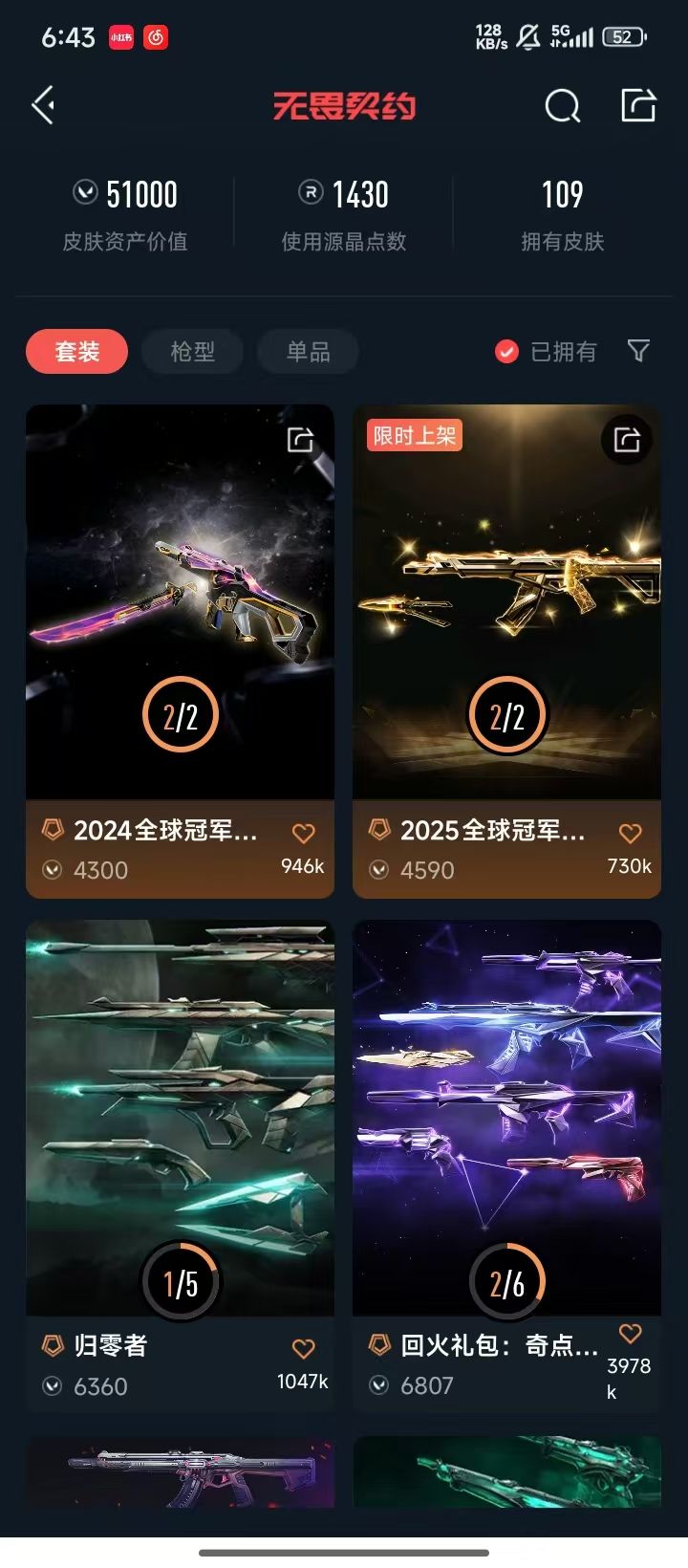The width and height of the screenshot is (688, 1568).
Task: Share the 2025全球冠军 bundle card
Action: point(627,440)
